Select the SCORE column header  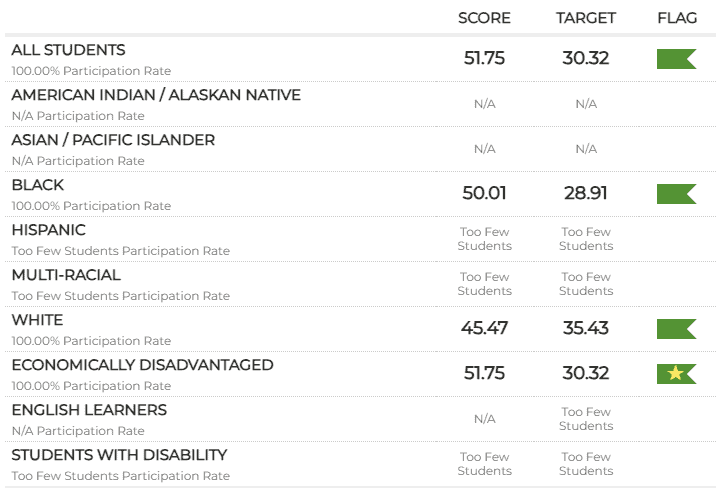tap(484, 18)
